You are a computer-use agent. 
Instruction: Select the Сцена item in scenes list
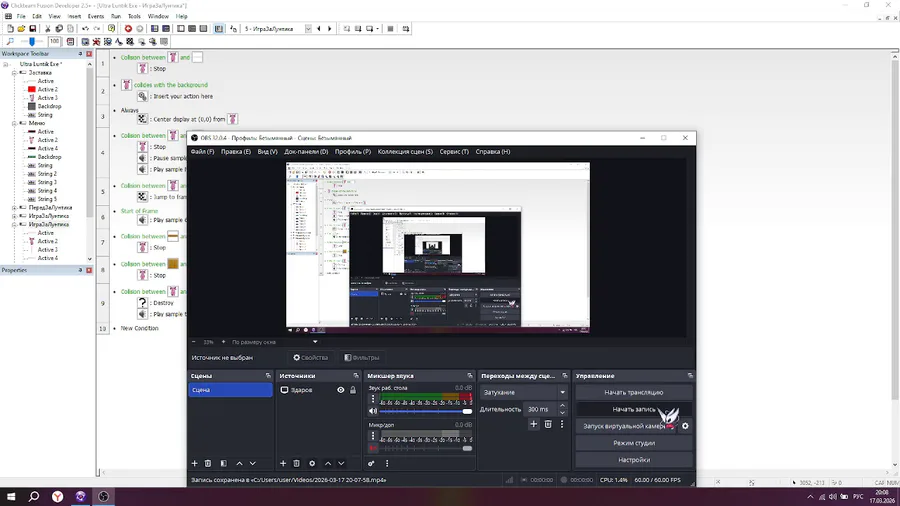(230, 390)
